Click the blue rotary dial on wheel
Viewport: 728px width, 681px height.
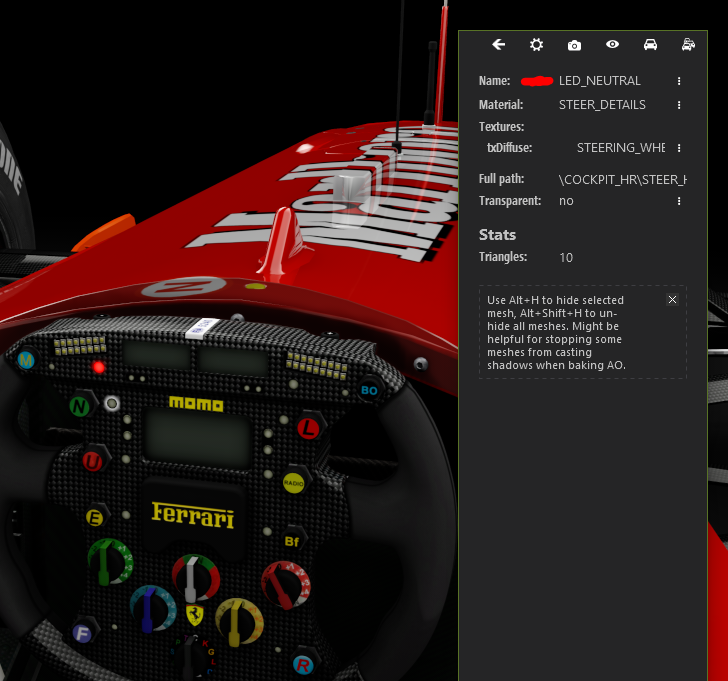[152, 608]
